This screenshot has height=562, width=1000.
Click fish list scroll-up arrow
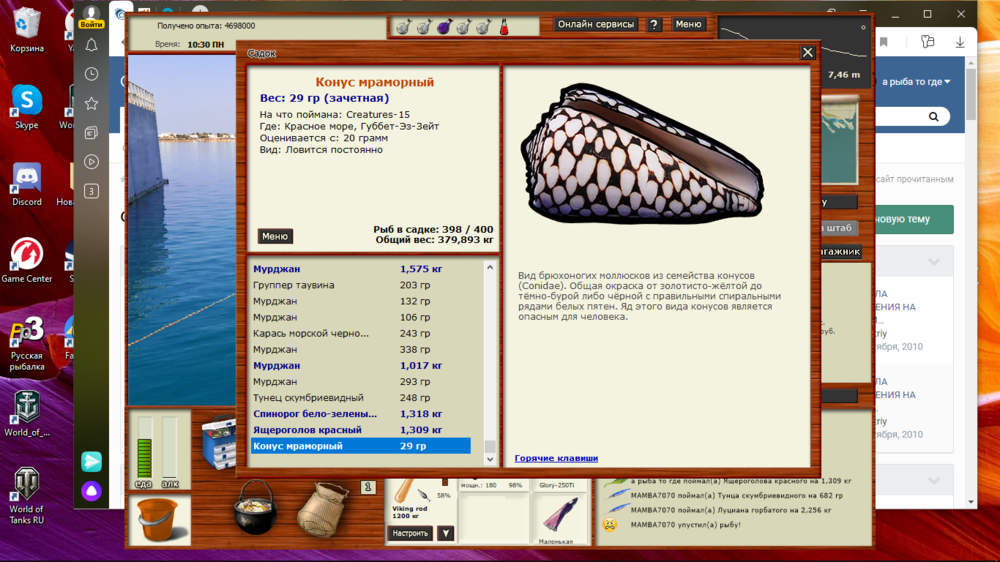click(x=490, y=268)
